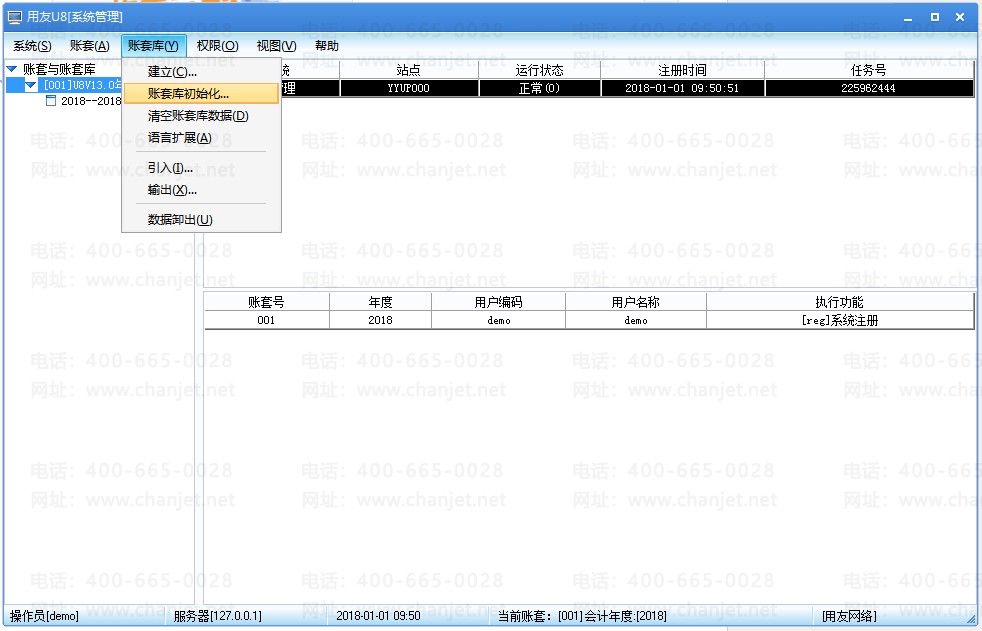Click the 用友U8 title bar monitor icon
Viewport: 982px width, 631px height.
pos(14,18)
